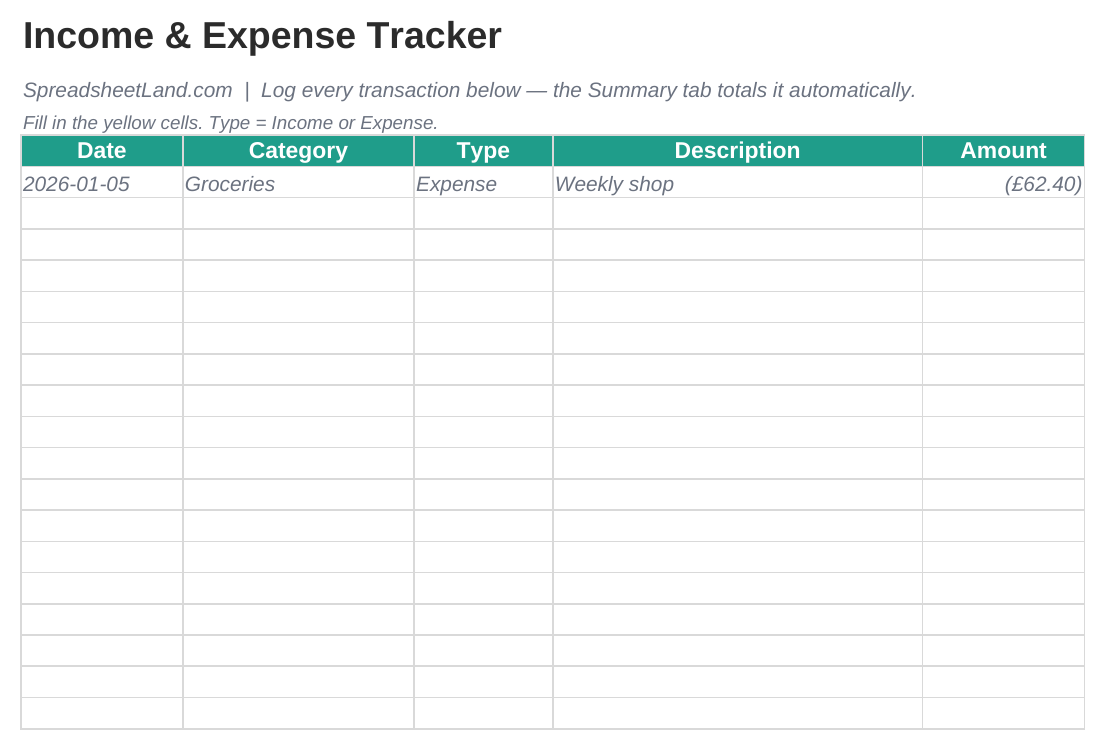Select the Expense type cell

pyautogui.click(x=483, y=183)
